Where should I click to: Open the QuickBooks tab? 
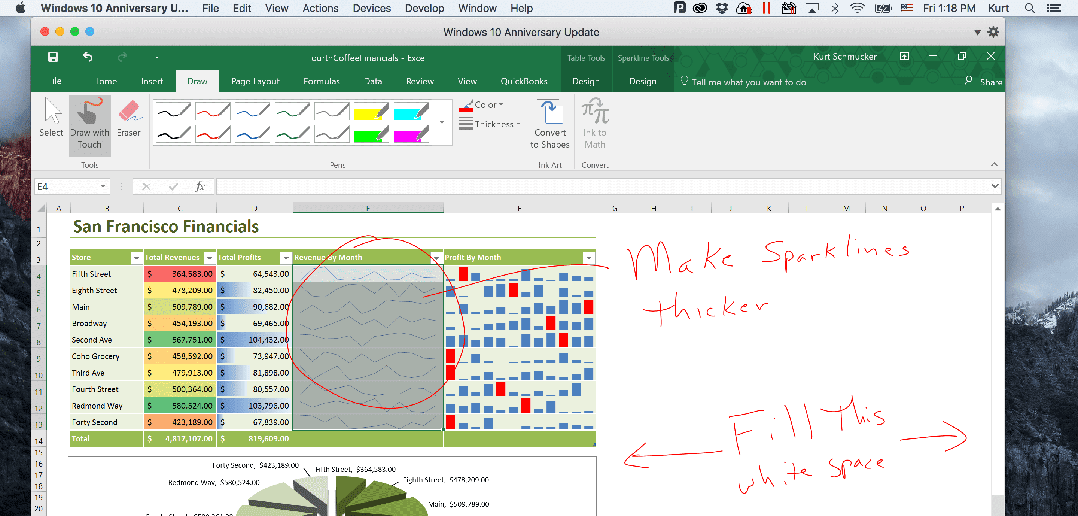524,81
